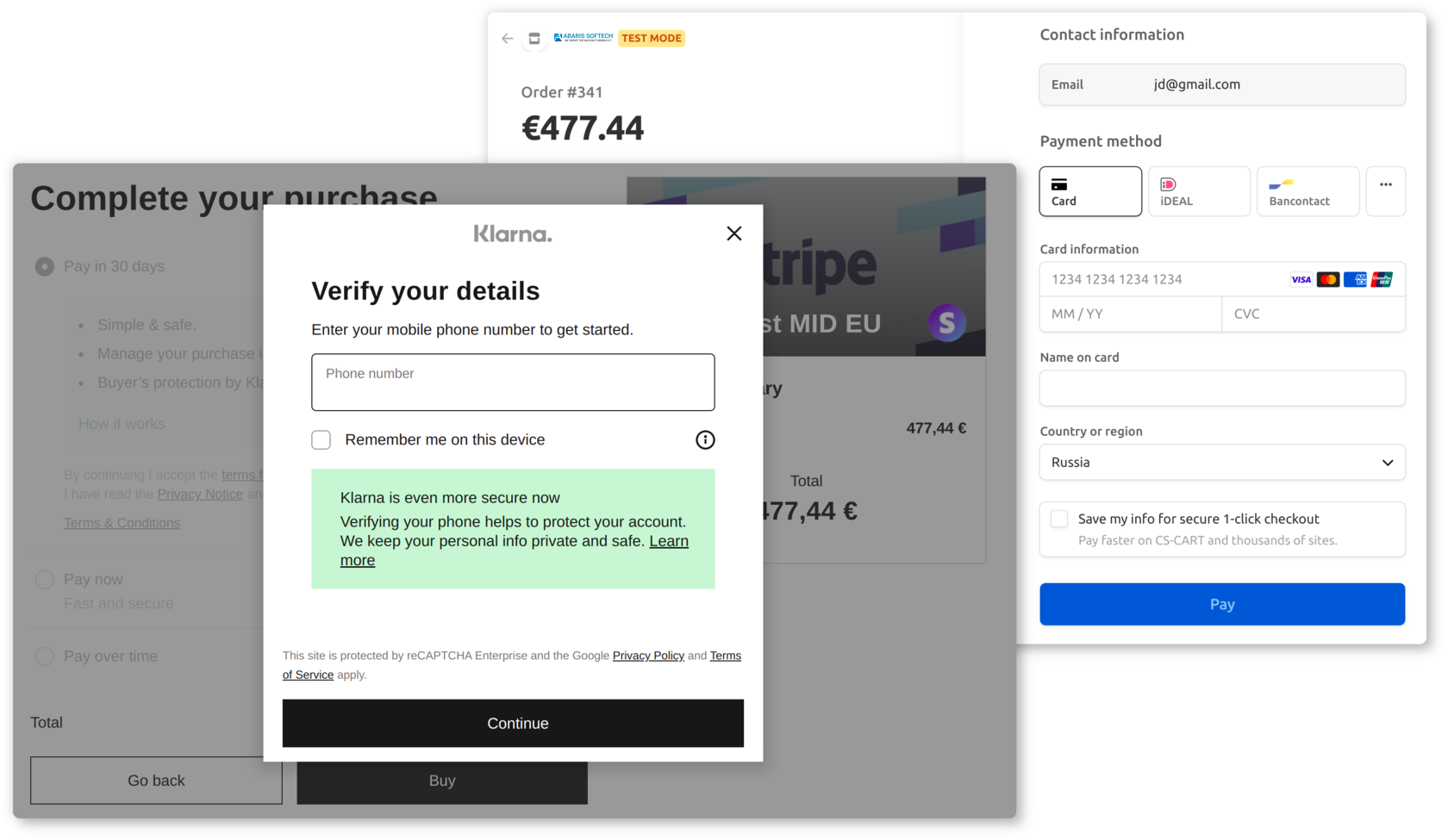Click the black Continue button
The width and height of the screenshot is (1448, 840).
tap(513, 724)
